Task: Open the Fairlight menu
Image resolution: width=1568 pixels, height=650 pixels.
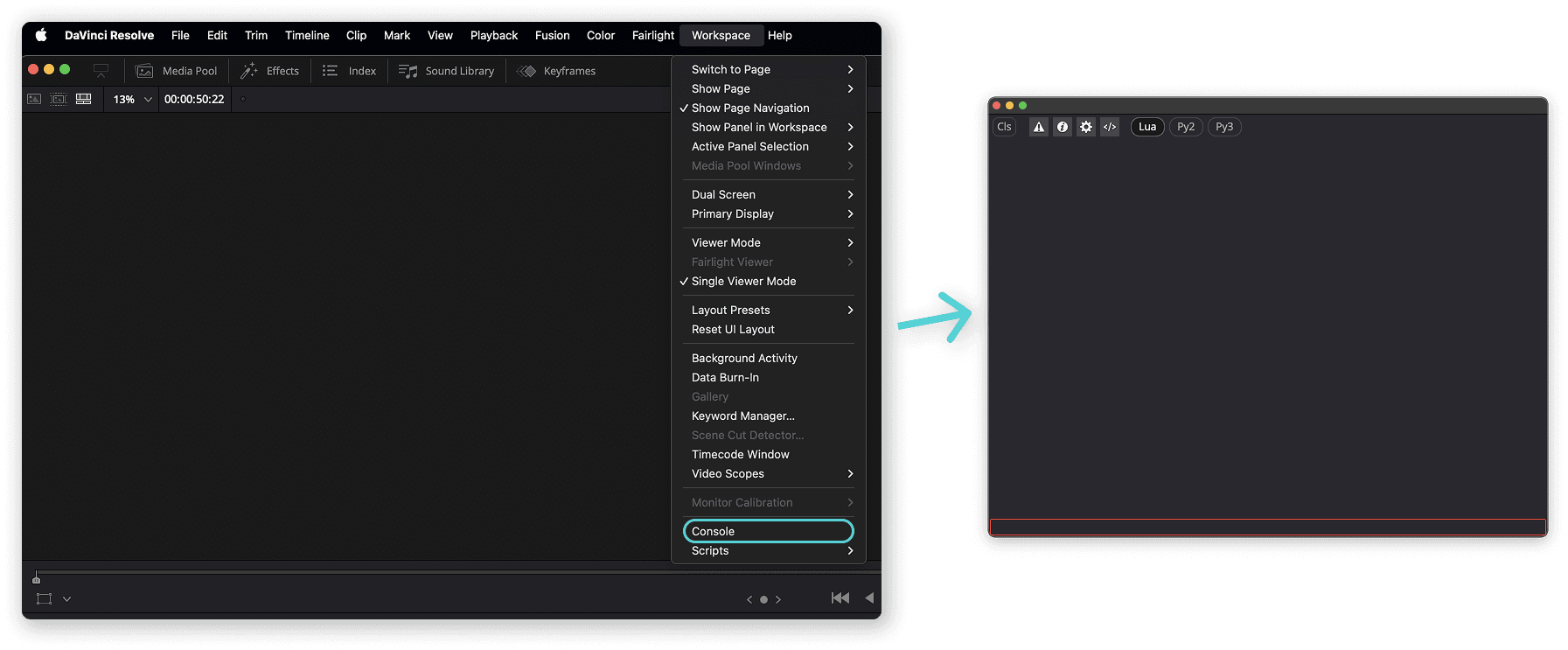Action: point(653,35)
